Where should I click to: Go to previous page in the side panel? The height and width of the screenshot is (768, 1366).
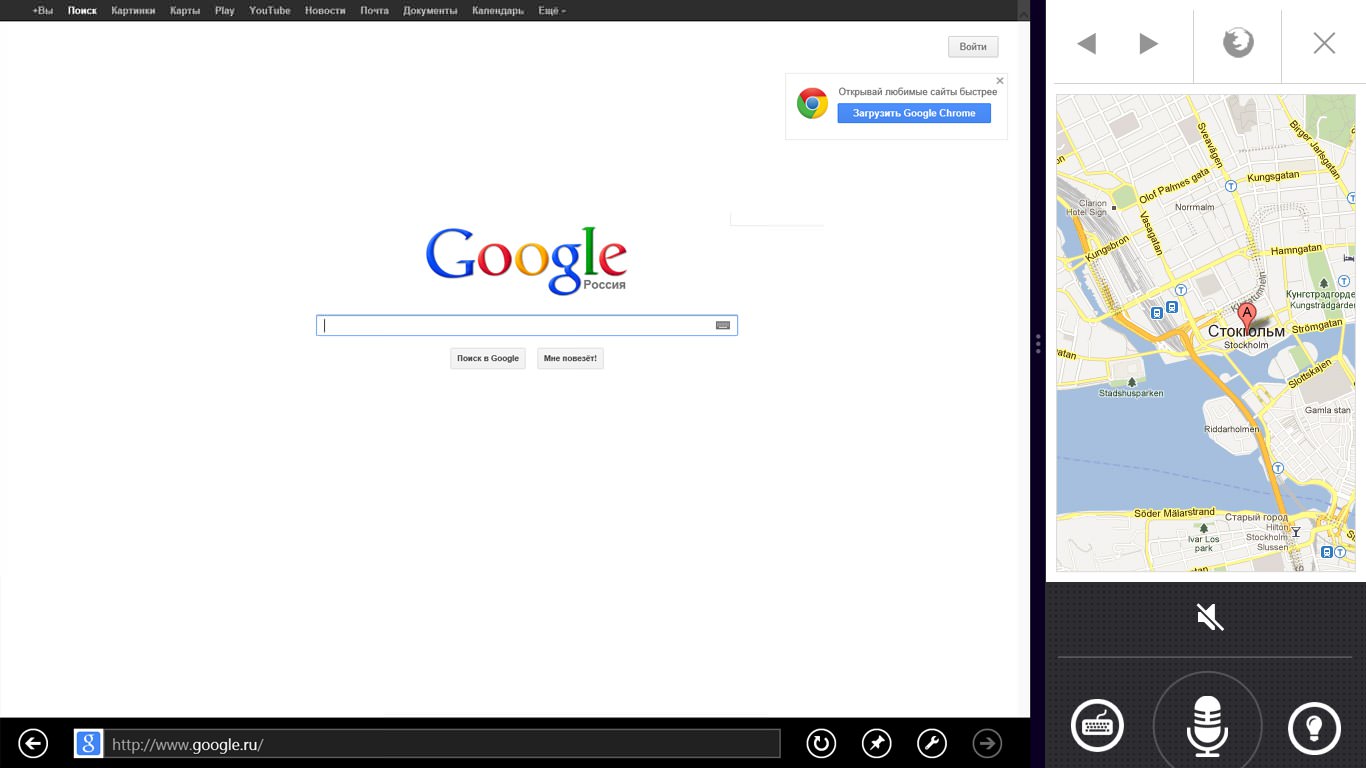click(1086, 43)
